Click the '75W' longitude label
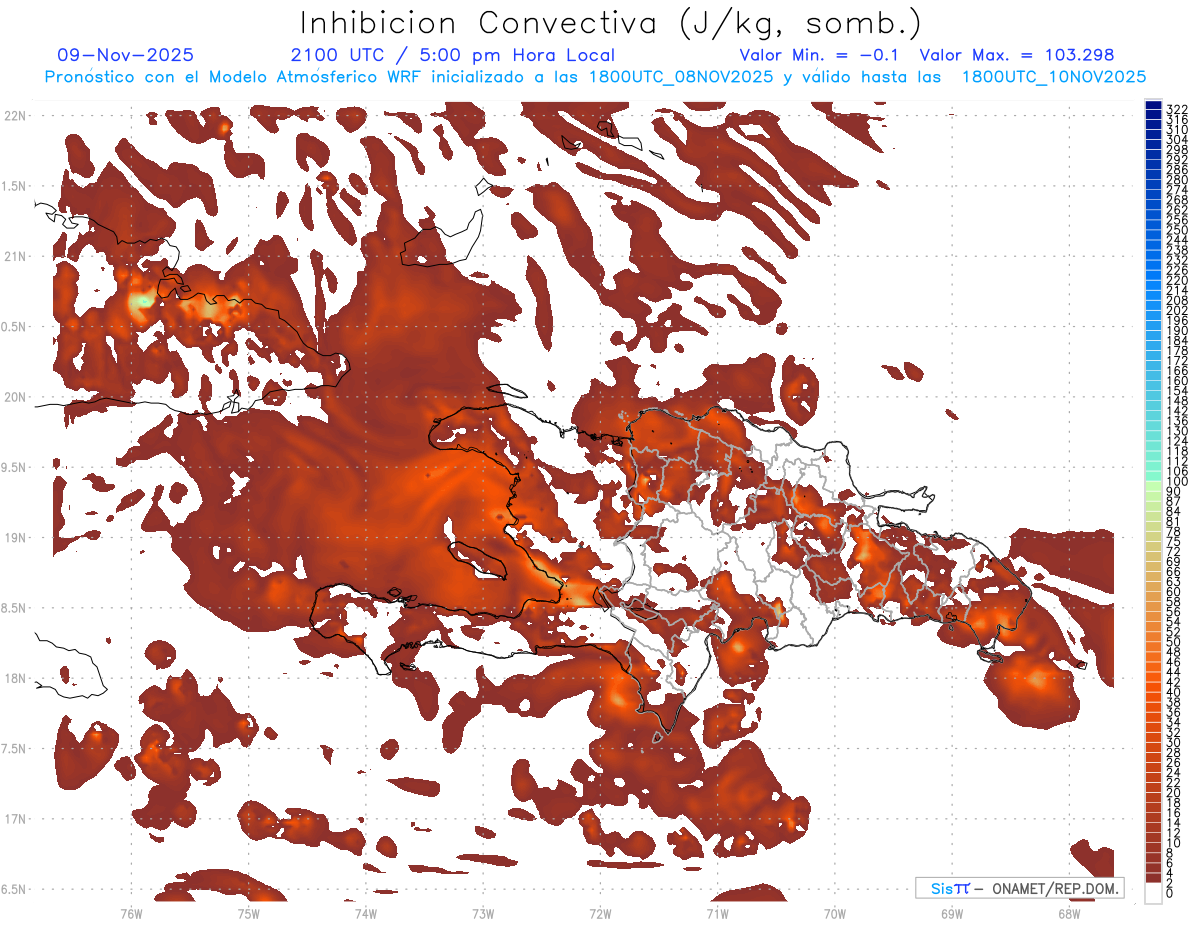Screen dimensions: 1200x927 [x=248, y=913]
